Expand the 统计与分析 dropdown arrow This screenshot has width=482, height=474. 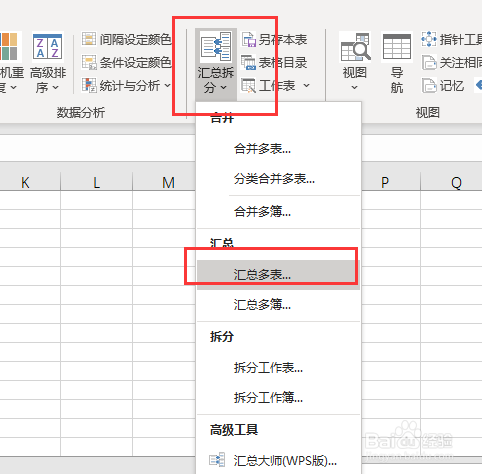click(167, 86)
